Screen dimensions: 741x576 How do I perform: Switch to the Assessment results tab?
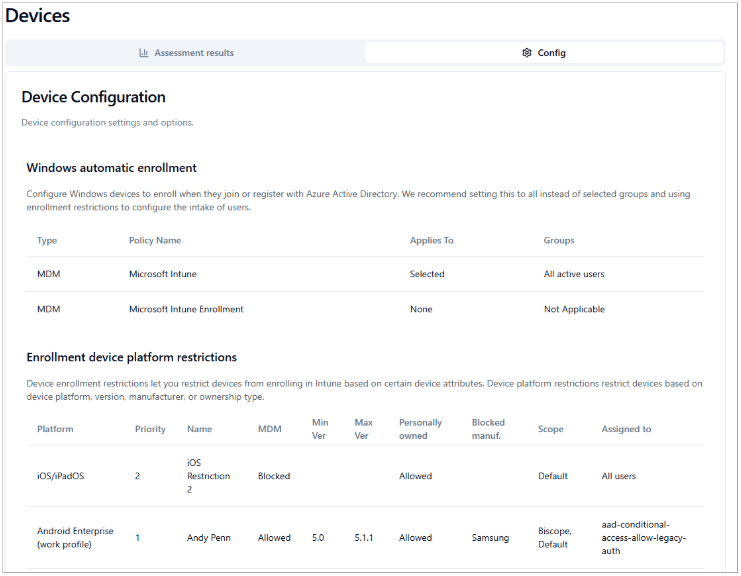[187, 53]
